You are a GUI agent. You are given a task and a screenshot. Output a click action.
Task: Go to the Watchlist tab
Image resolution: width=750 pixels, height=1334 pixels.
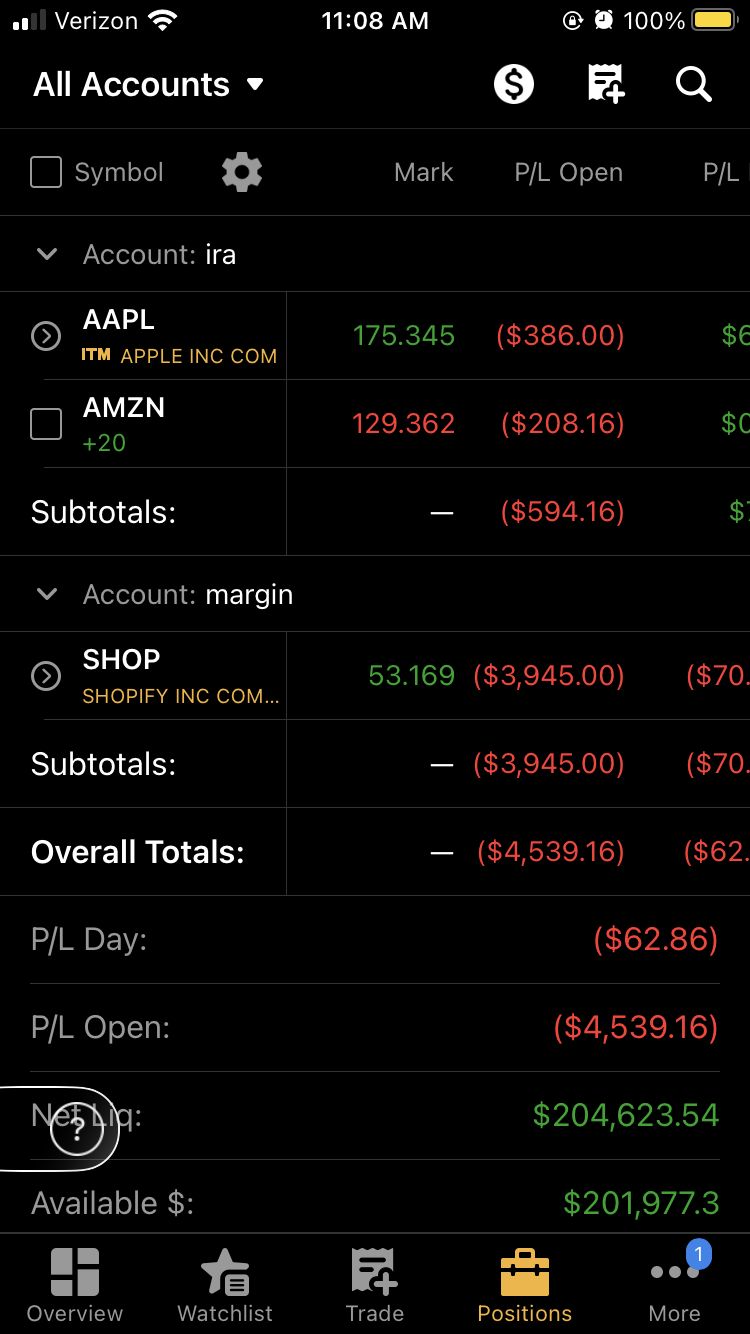tap(225, 1285)
